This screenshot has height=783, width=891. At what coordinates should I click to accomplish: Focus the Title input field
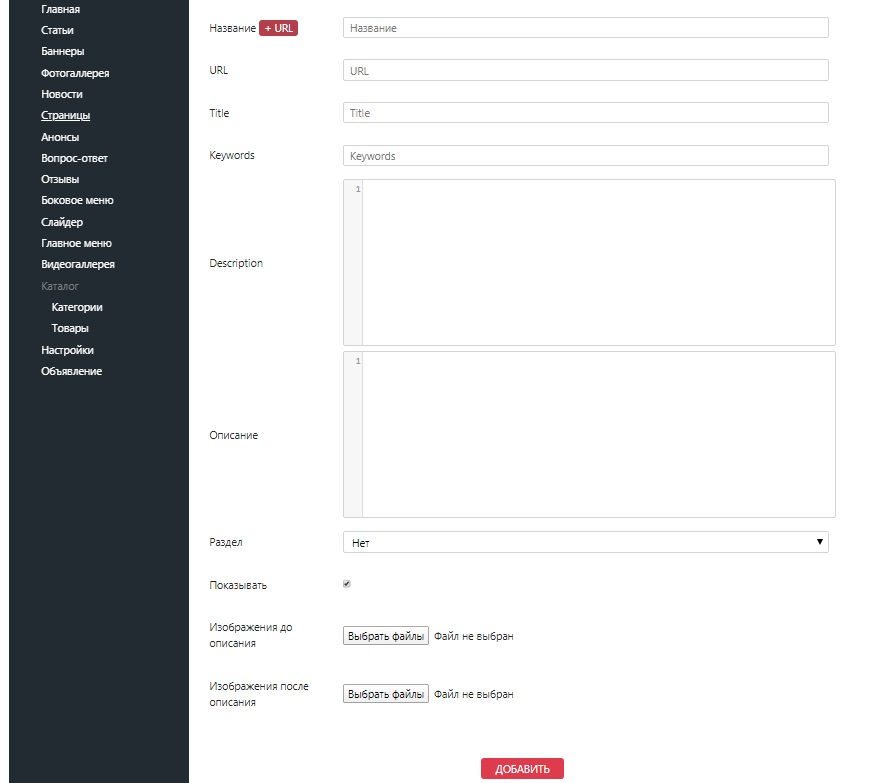pos(585,113)
